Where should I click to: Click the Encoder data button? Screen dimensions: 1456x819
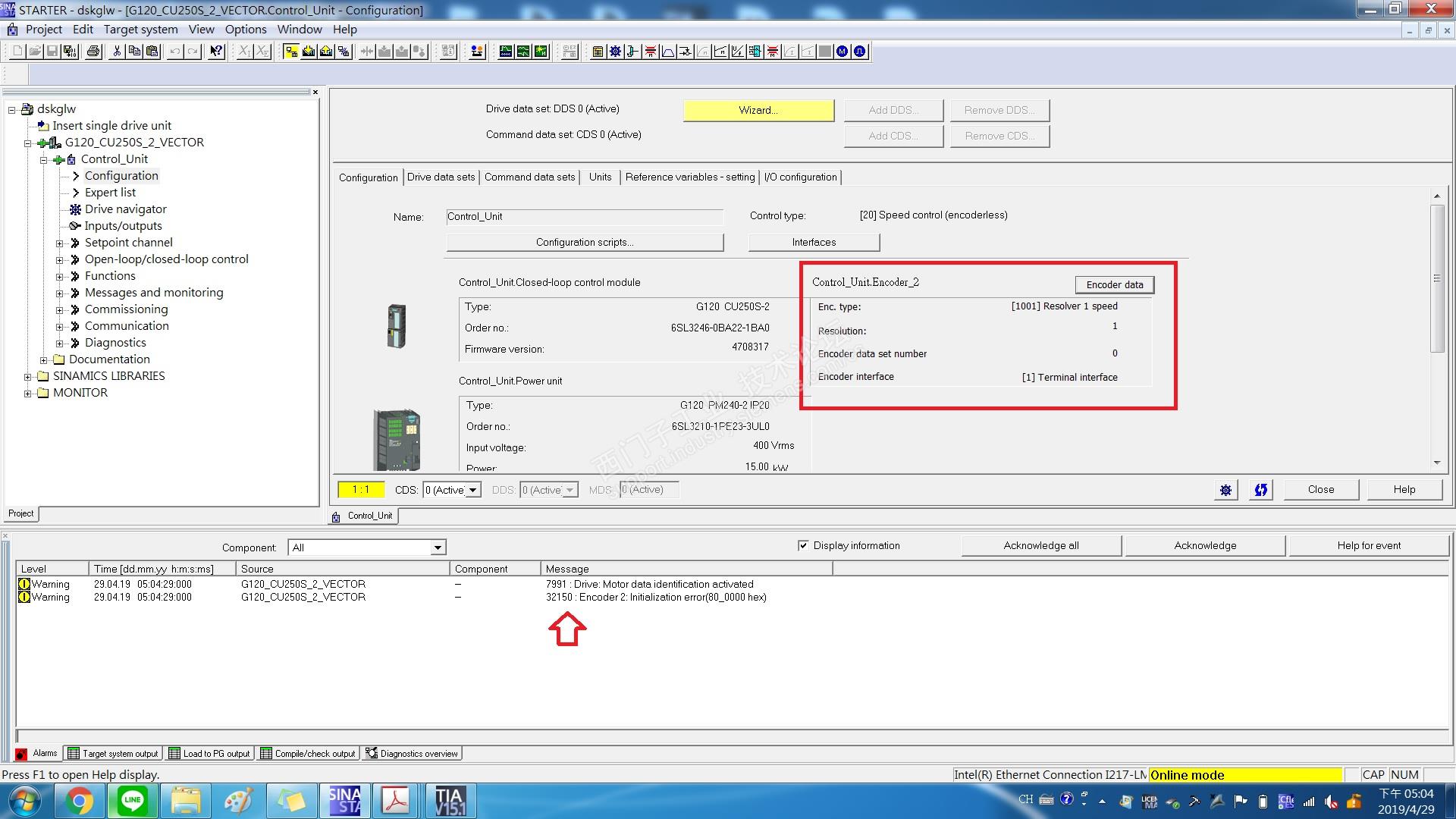1114,285
